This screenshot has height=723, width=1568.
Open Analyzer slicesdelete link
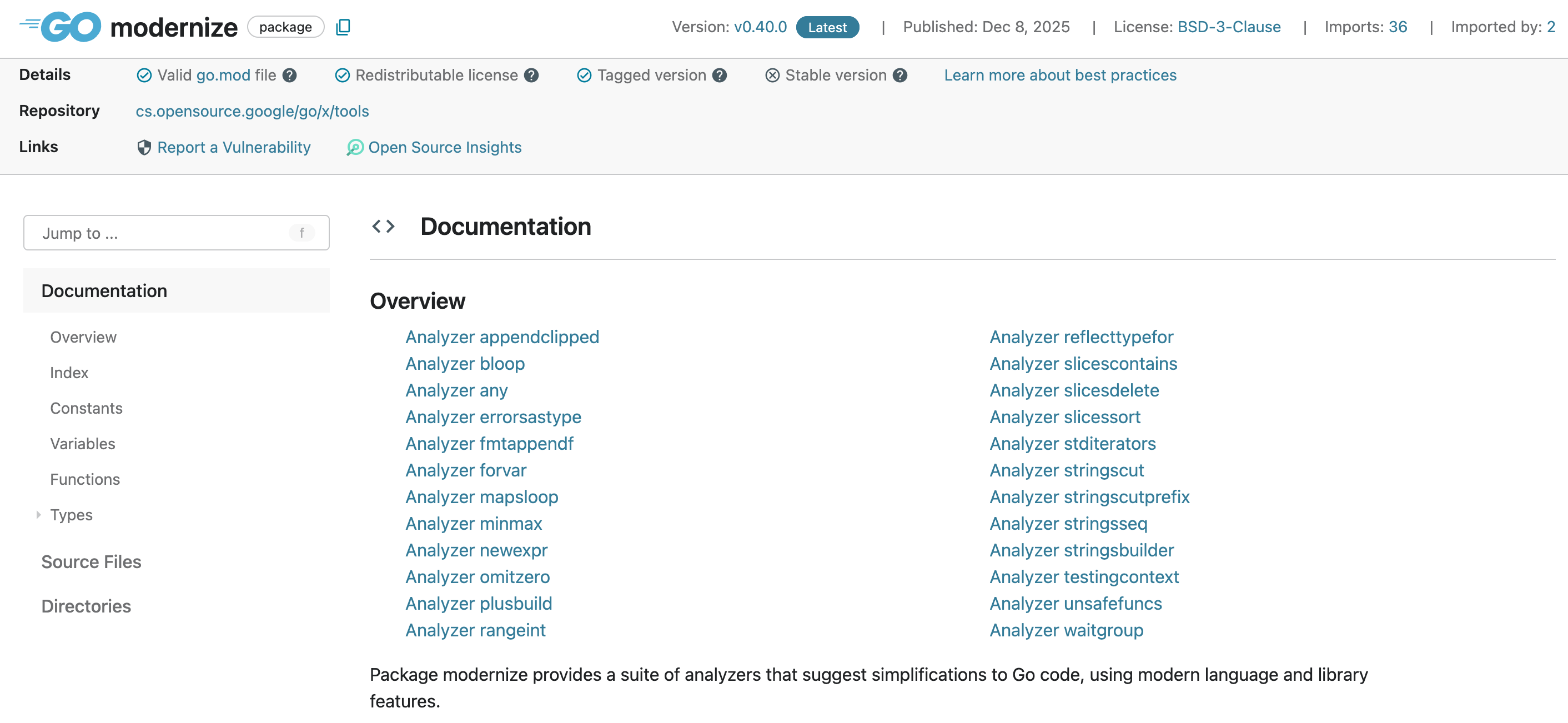click(1074, 390)
